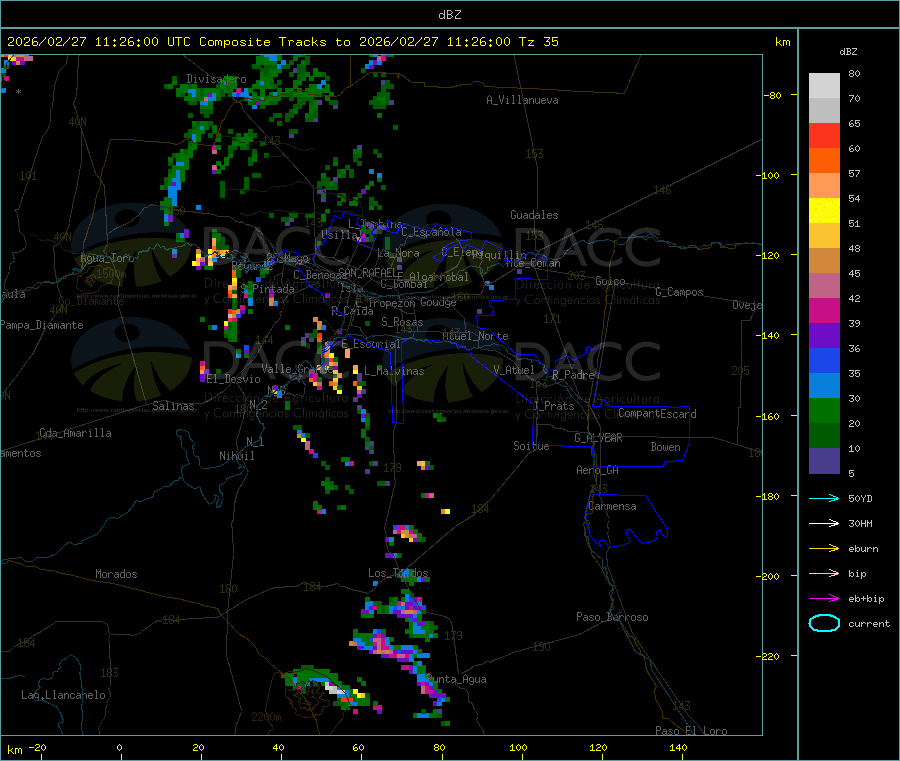Click the Nihuil map label
Viewport: 900px width, 761px height.
point(237,456)
